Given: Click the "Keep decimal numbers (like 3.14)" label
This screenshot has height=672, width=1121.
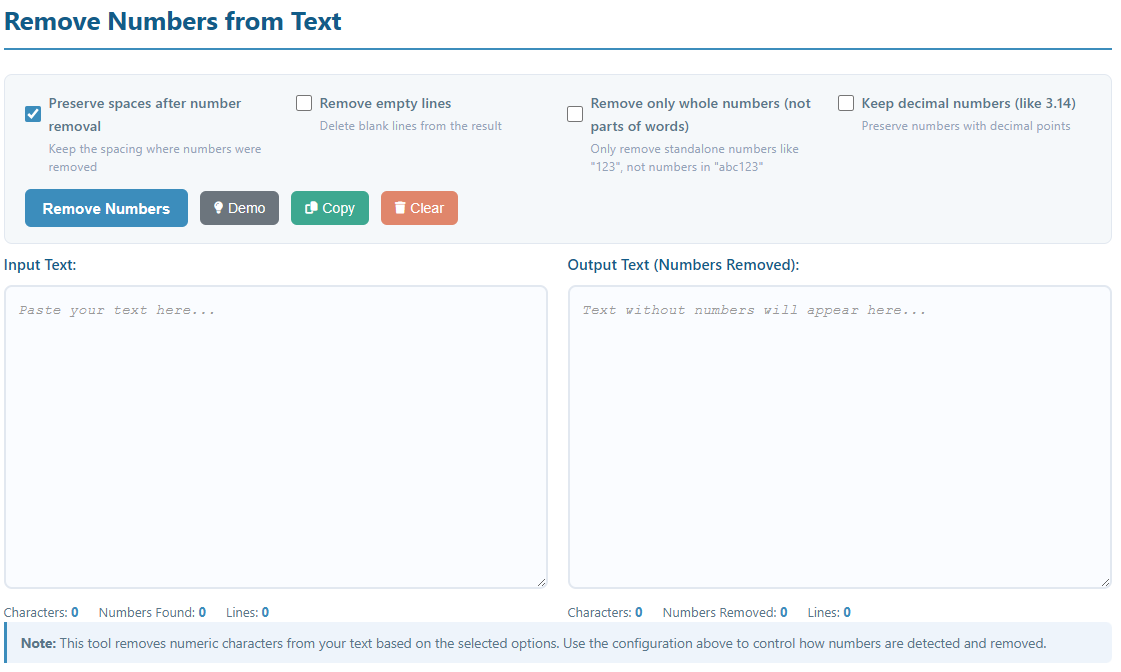Looking at the screenshot, I should click(x=968, y=103).
